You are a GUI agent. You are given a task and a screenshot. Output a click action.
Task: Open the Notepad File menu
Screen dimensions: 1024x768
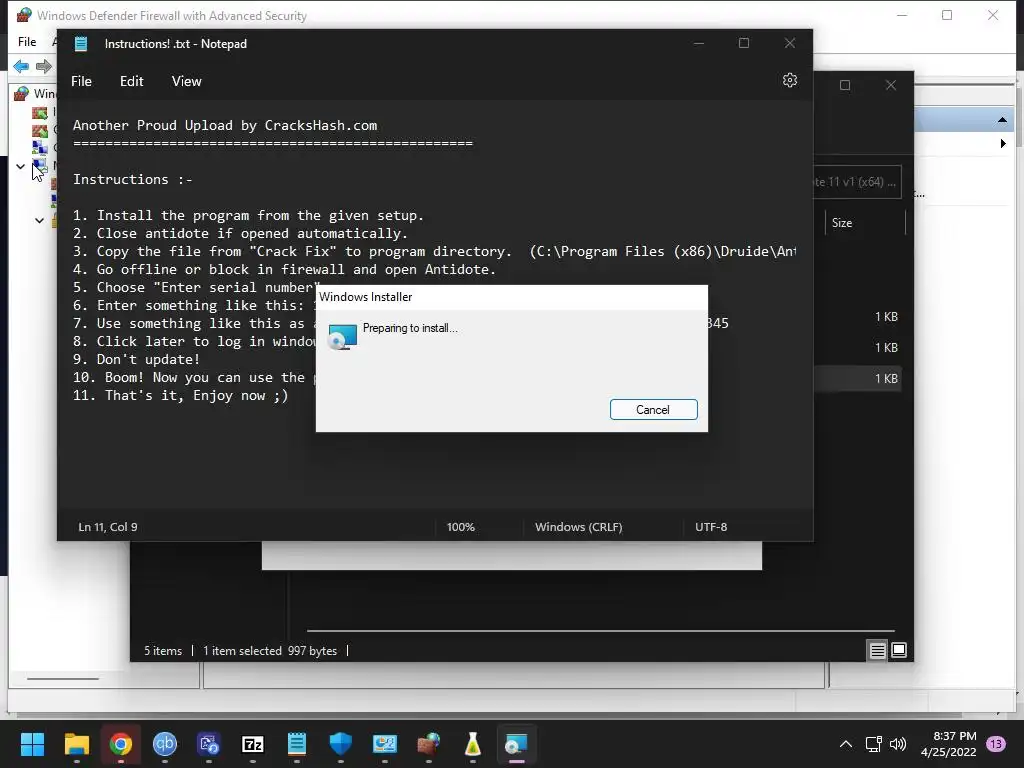pos(82,81)
